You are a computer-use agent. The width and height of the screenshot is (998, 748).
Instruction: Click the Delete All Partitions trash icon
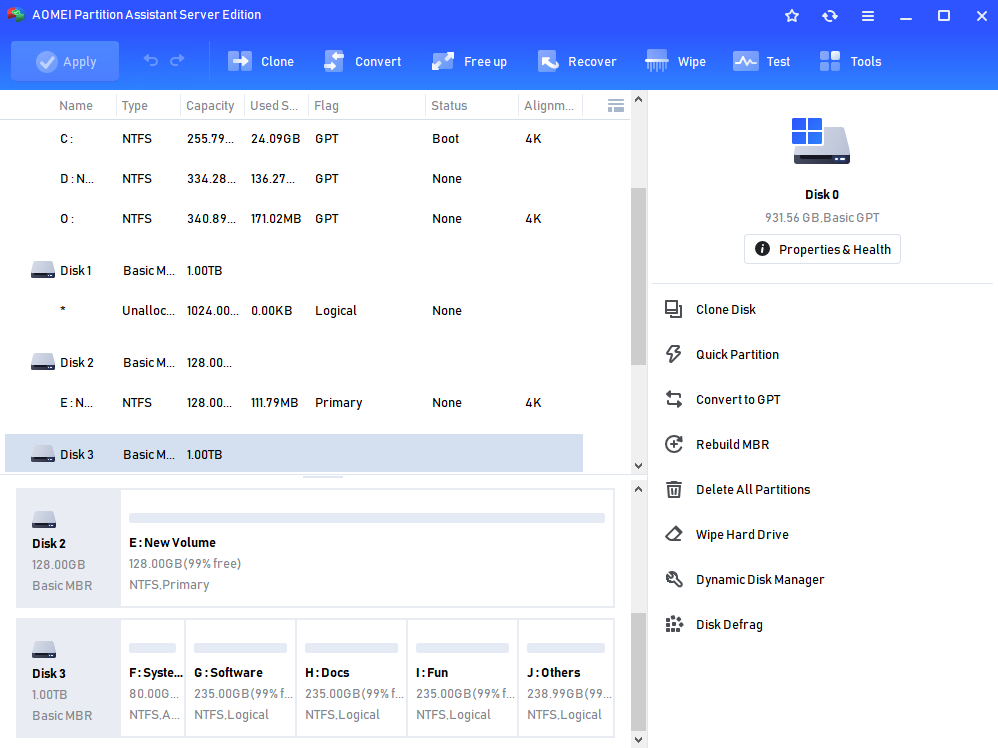(673, 489)
